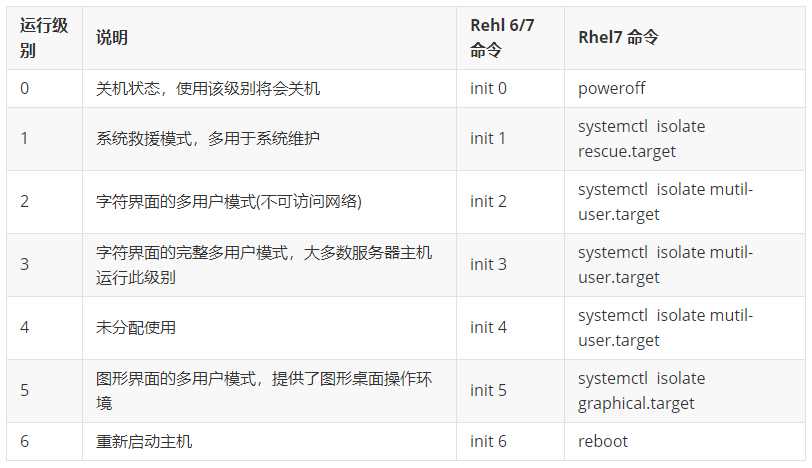Select the poweroff command cell
The image size is (812, 468).
pos(685,89)
